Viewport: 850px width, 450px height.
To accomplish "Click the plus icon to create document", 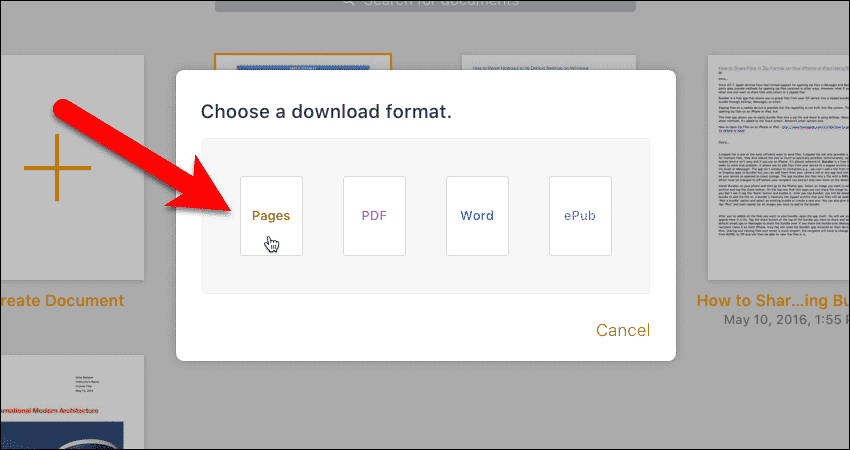I will (x=58, y=165).
